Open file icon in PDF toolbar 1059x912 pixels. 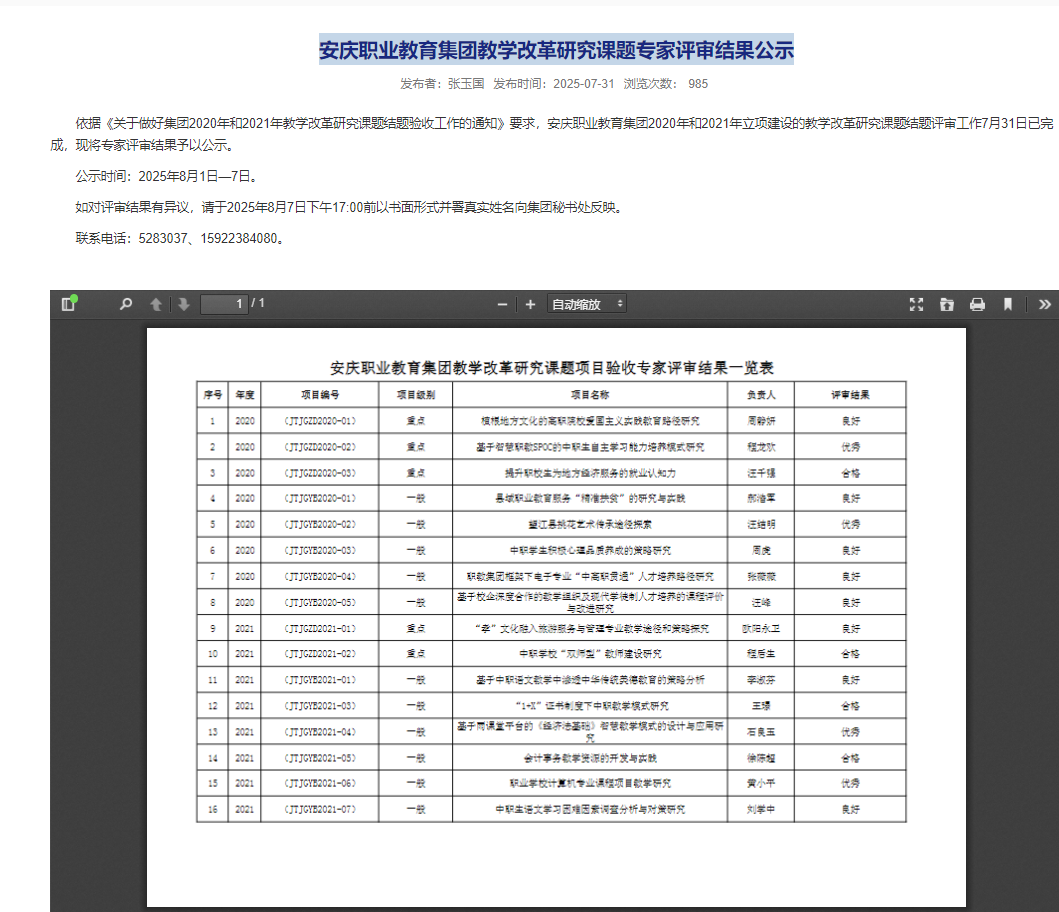(x=947, y=305)
